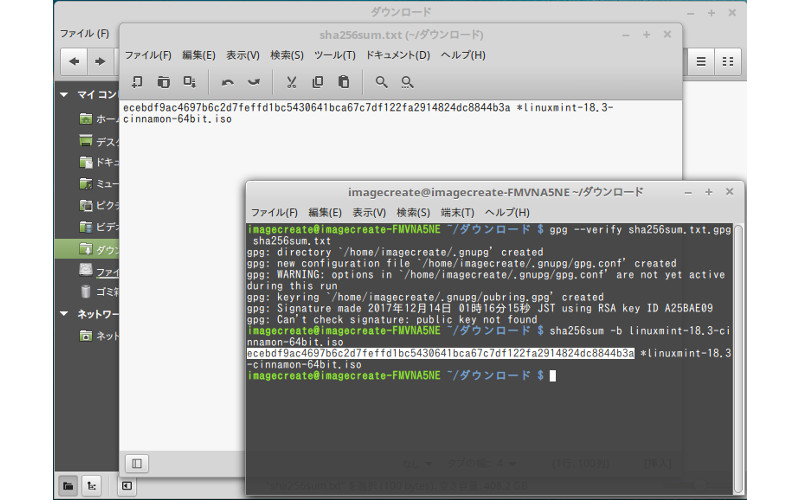Open ファイル (F) menu in file manager
This screenshot has height=500, width=800.
point(85,33)
